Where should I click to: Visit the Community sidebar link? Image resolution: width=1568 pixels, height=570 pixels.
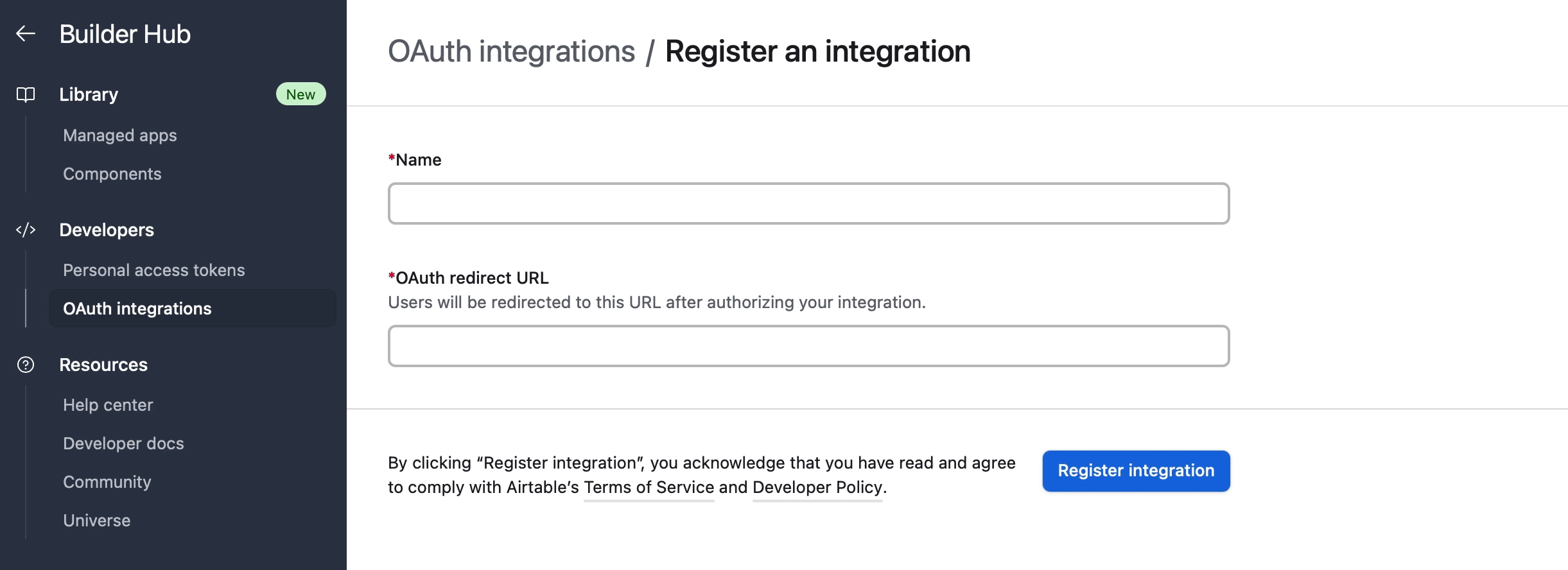tap(107, 482)
